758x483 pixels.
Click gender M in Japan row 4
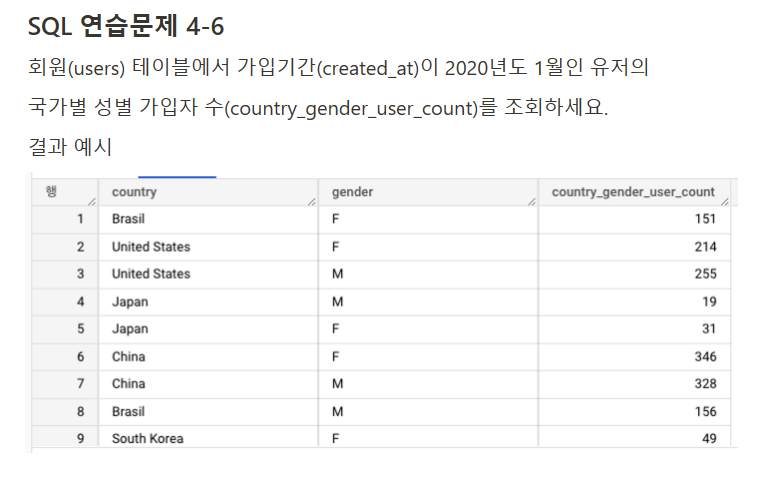pos(337,302)
